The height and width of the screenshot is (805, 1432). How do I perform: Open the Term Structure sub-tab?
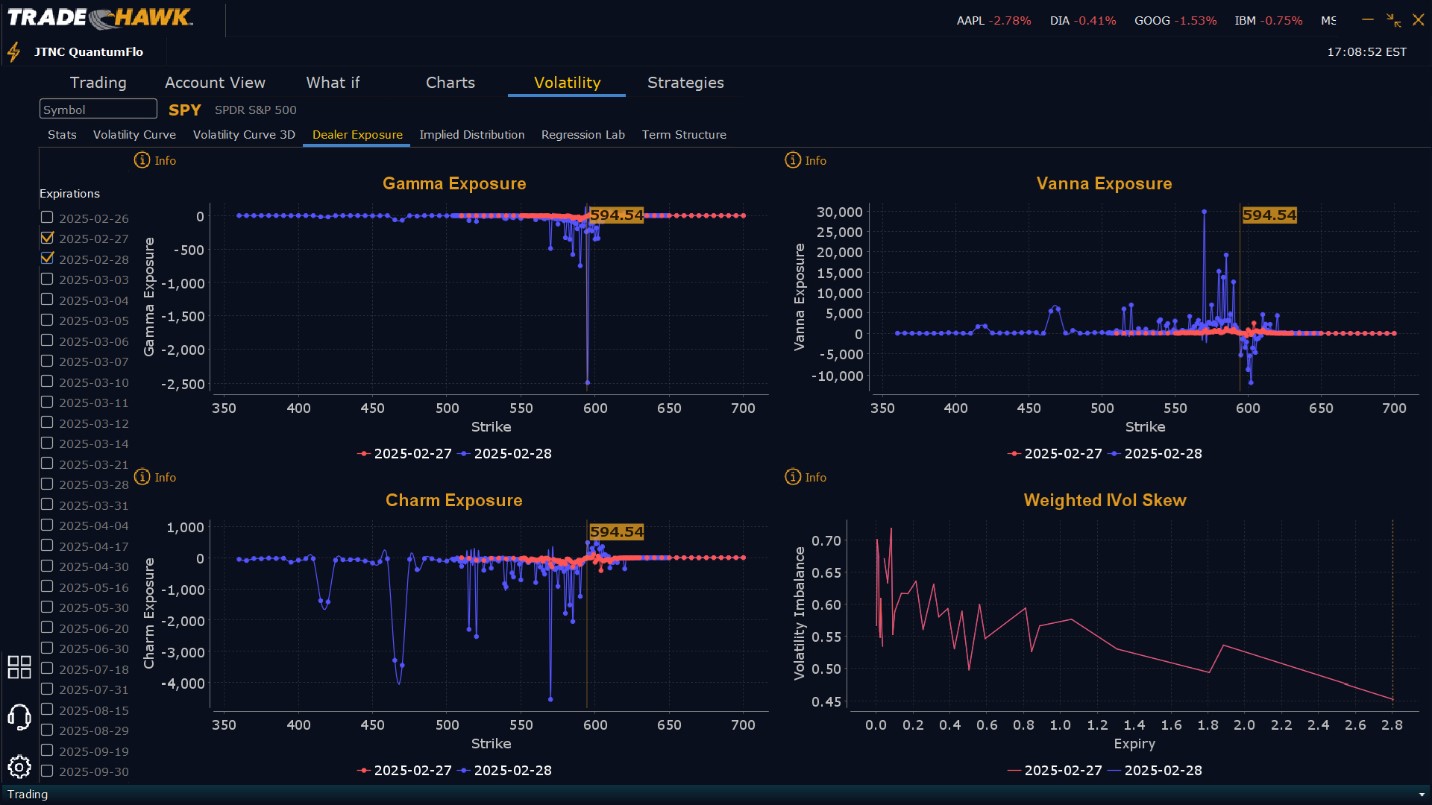[x=684, y=135]
